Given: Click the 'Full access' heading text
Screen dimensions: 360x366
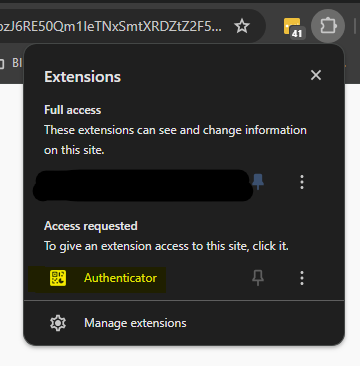Looking at the screenshot, I should (73, 110).
